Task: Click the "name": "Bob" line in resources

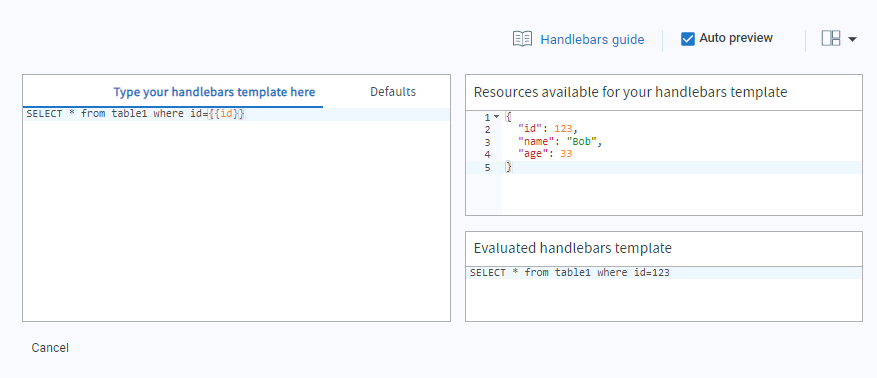Action: click(x=559, y=142)
